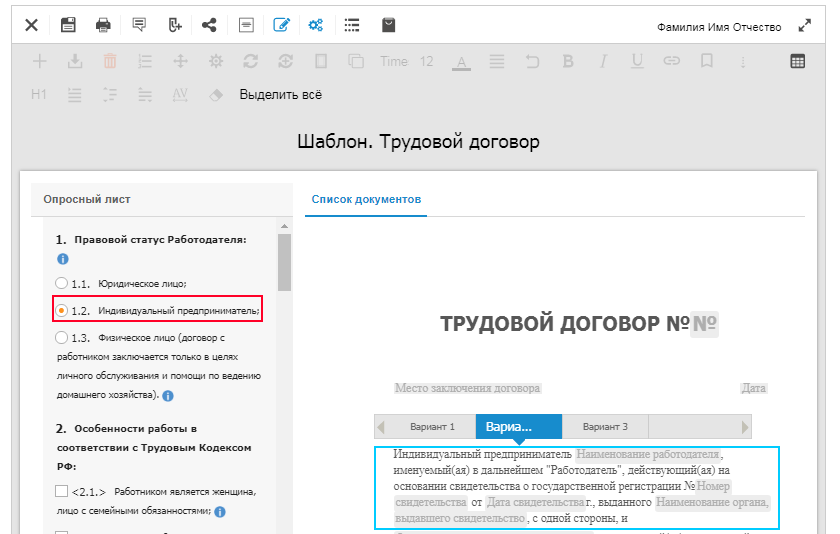Check box 2.1 Работником является женщина
Image resolution: width=840 pixels, height=534 pixels.
click(62, 491)
